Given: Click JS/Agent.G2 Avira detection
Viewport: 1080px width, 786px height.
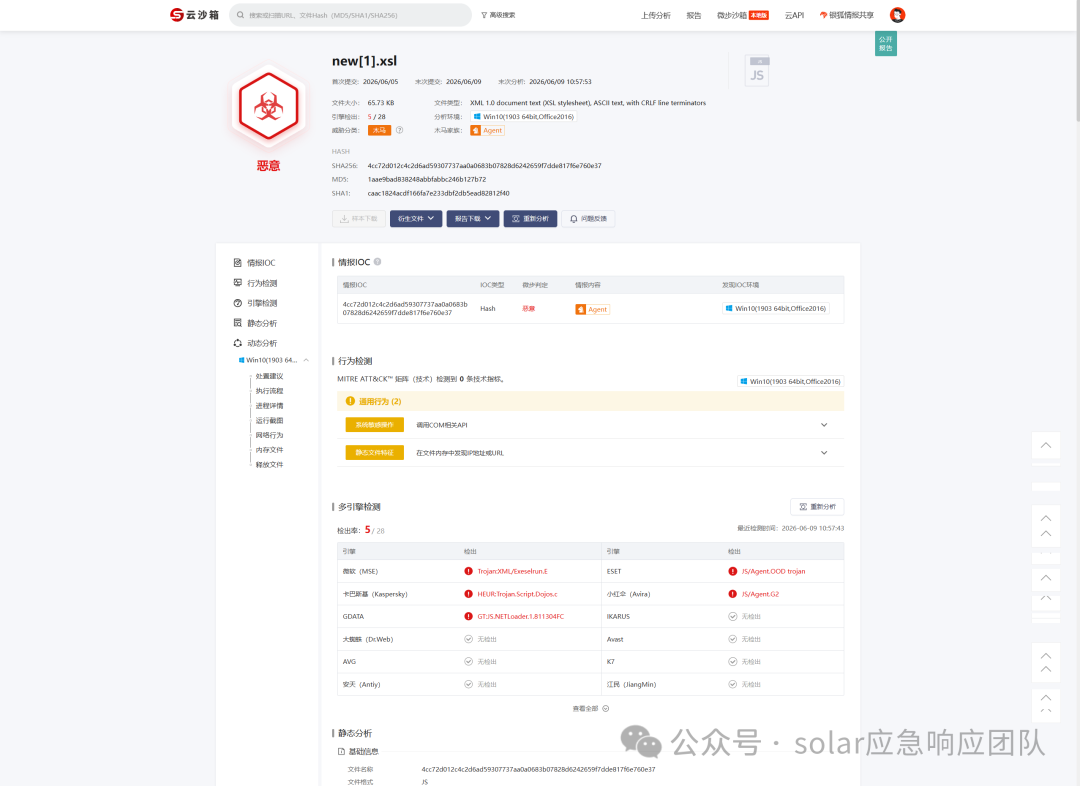Looking at the screenshot, I should pyautogui.click(x=760, y=594).
